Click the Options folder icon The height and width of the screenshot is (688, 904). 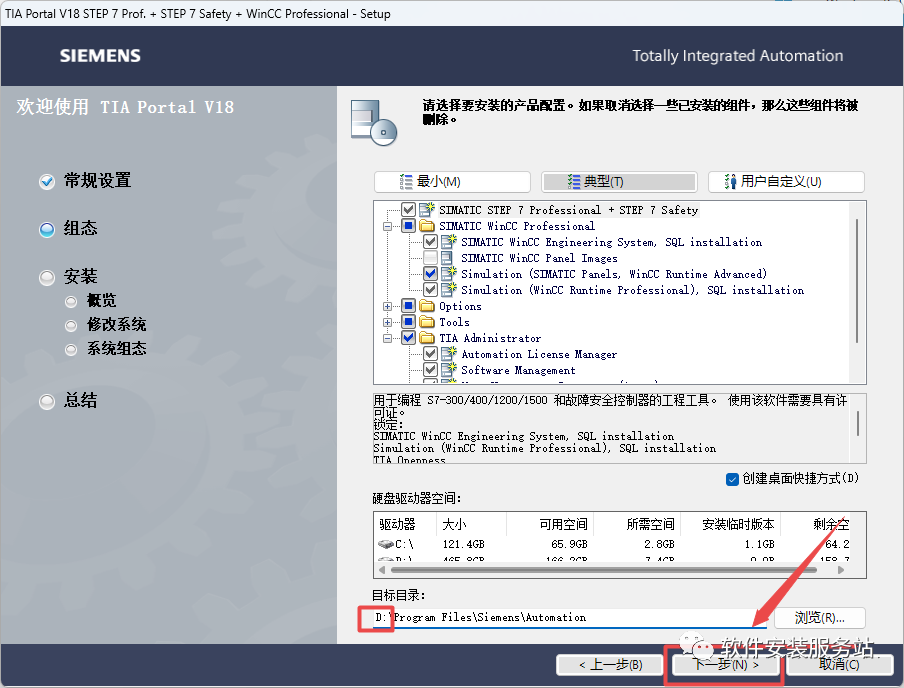pos(427,306)
